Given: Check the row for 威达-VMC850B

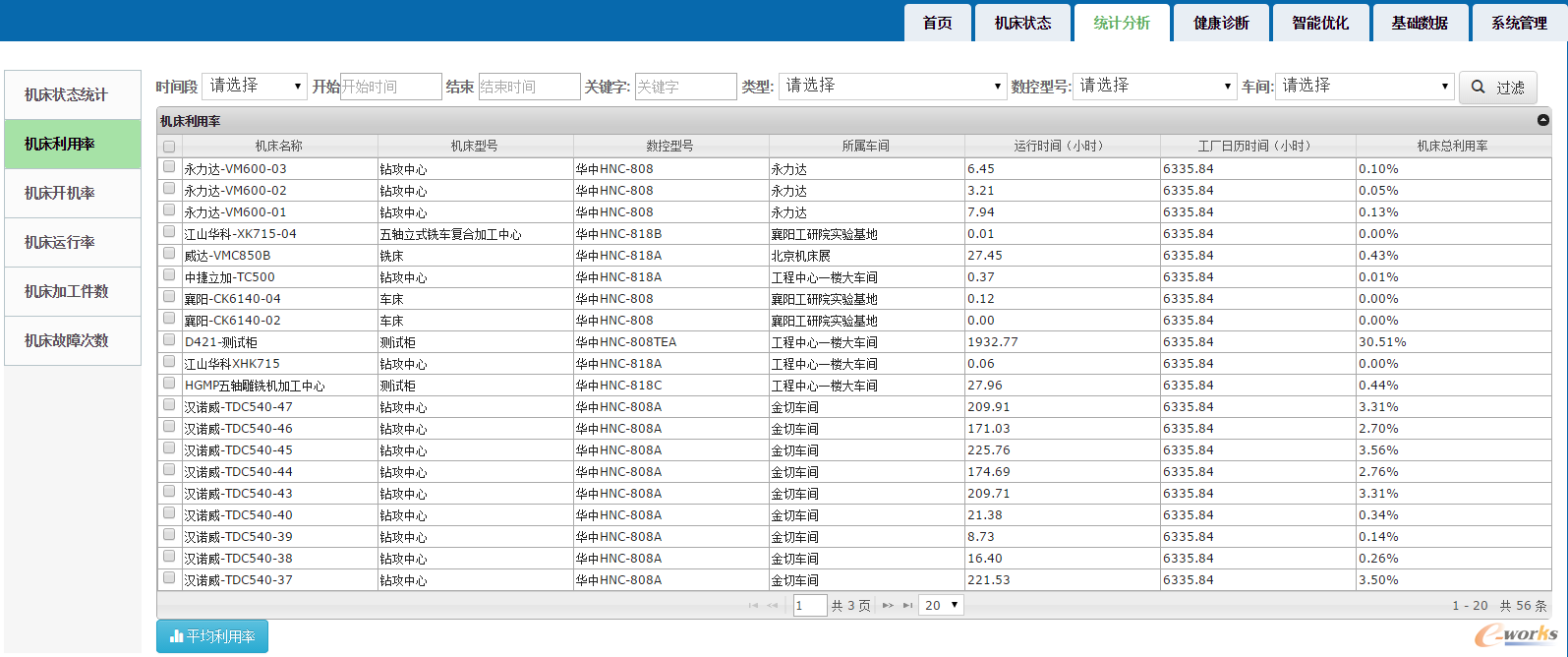Looking at the screenshot, I should click(169, 254).
